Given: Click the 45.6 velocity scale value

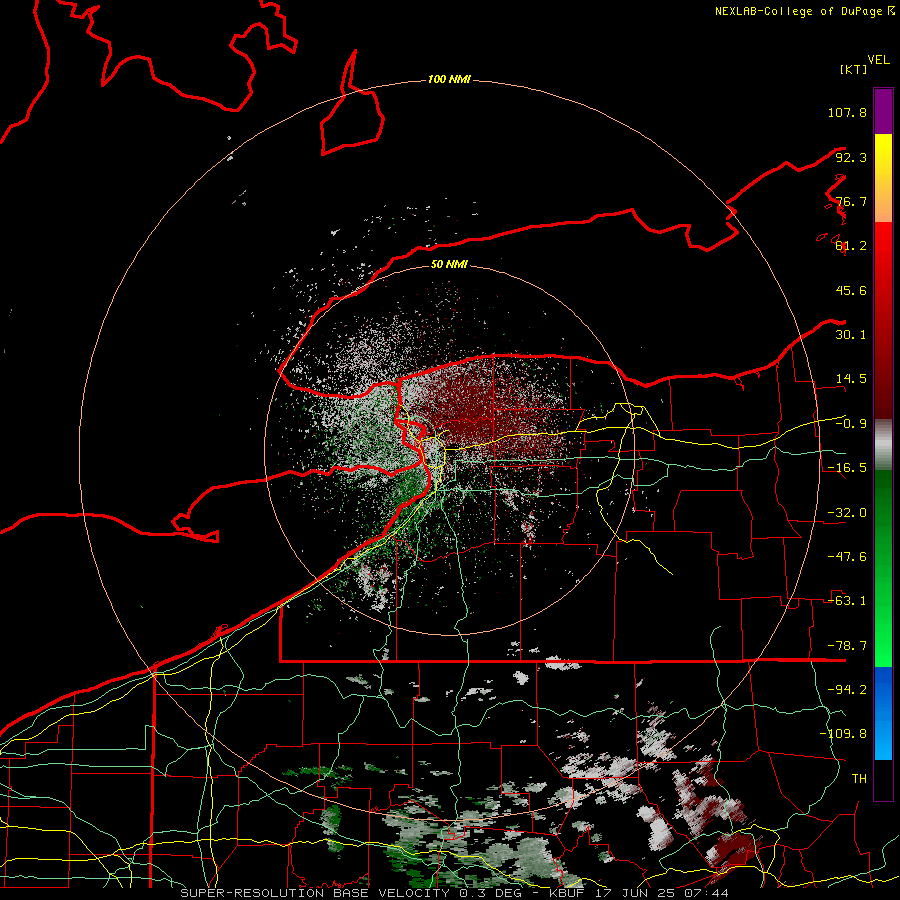Looking at the screenshot, I should (x=851, y=290).
